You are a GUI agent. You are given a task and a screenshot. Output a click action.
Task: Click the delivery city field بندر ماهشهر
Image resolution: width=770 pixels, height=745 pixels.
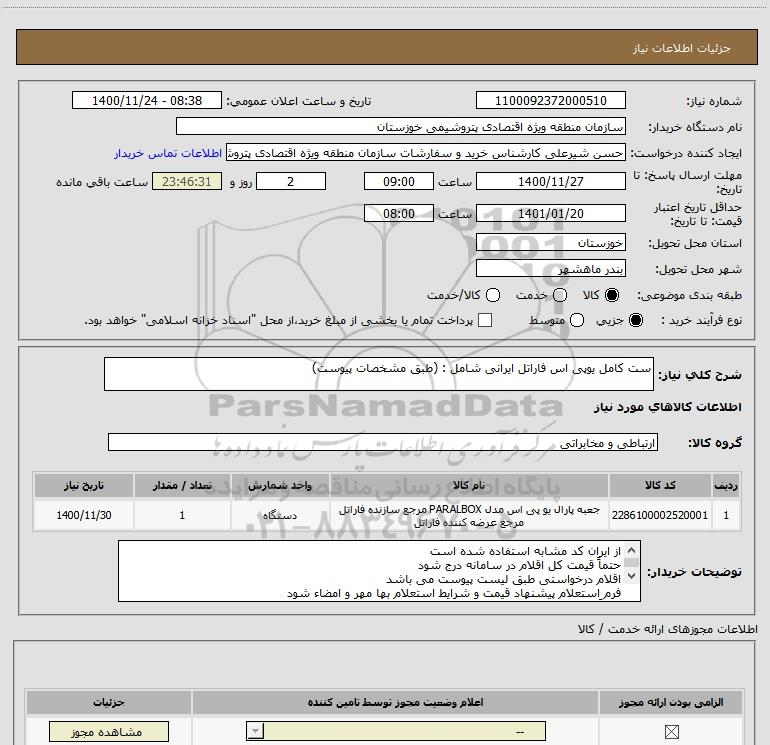pos(550,269)
